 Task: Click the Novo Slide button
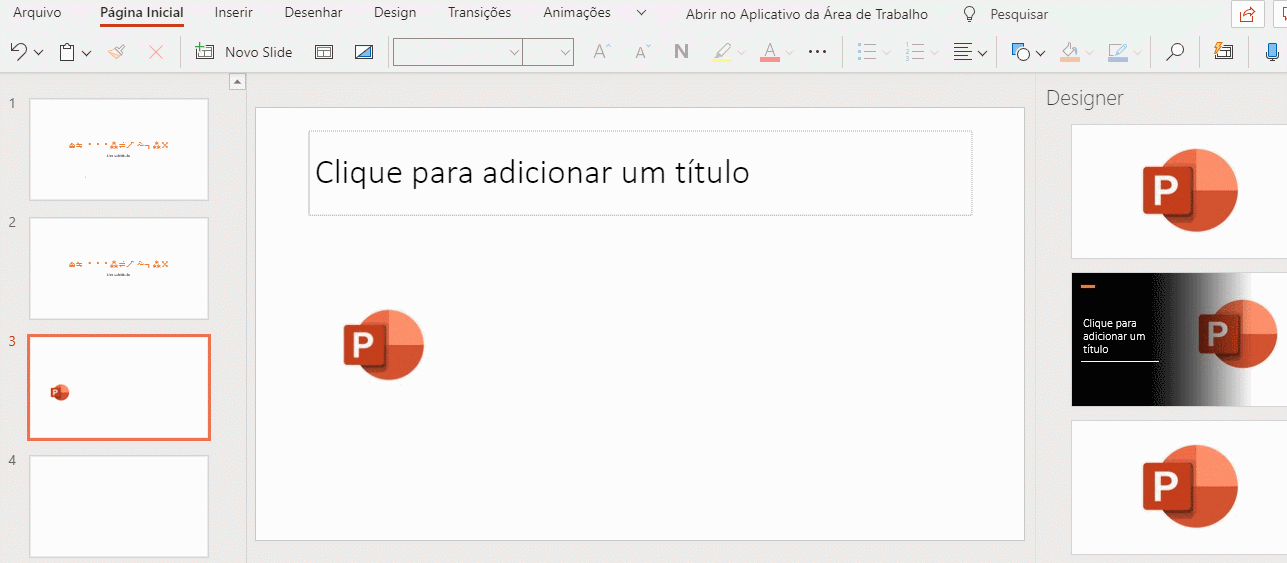tap(244, 52)
